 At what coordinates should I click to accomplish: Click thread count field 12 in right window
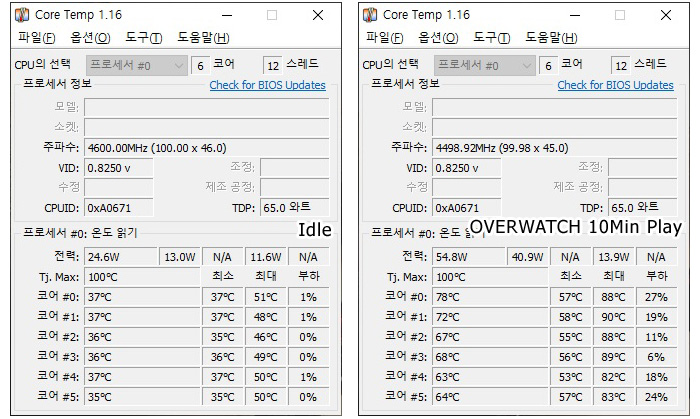click(x=621, y=66)
